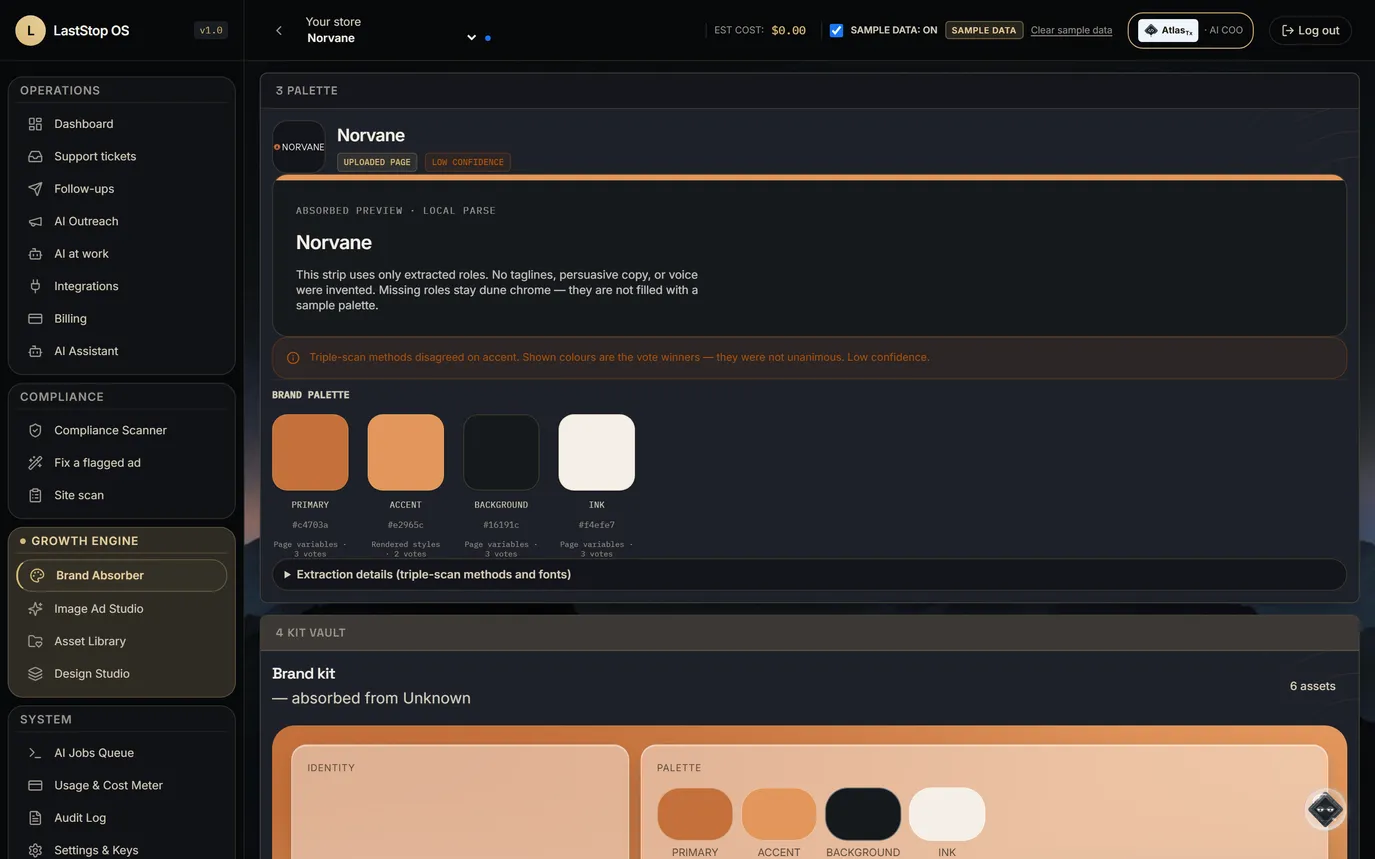Click the AI at work robot icon
Image resolution: width=1375 pixels, height=859 pixels.
35,254
